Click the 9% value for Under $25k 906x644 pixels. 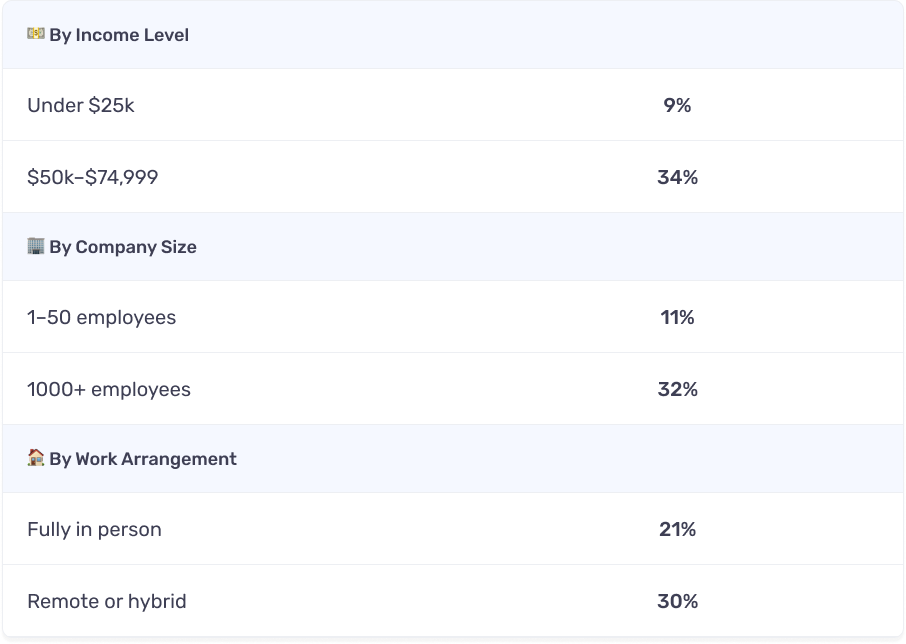pos(677,105)
